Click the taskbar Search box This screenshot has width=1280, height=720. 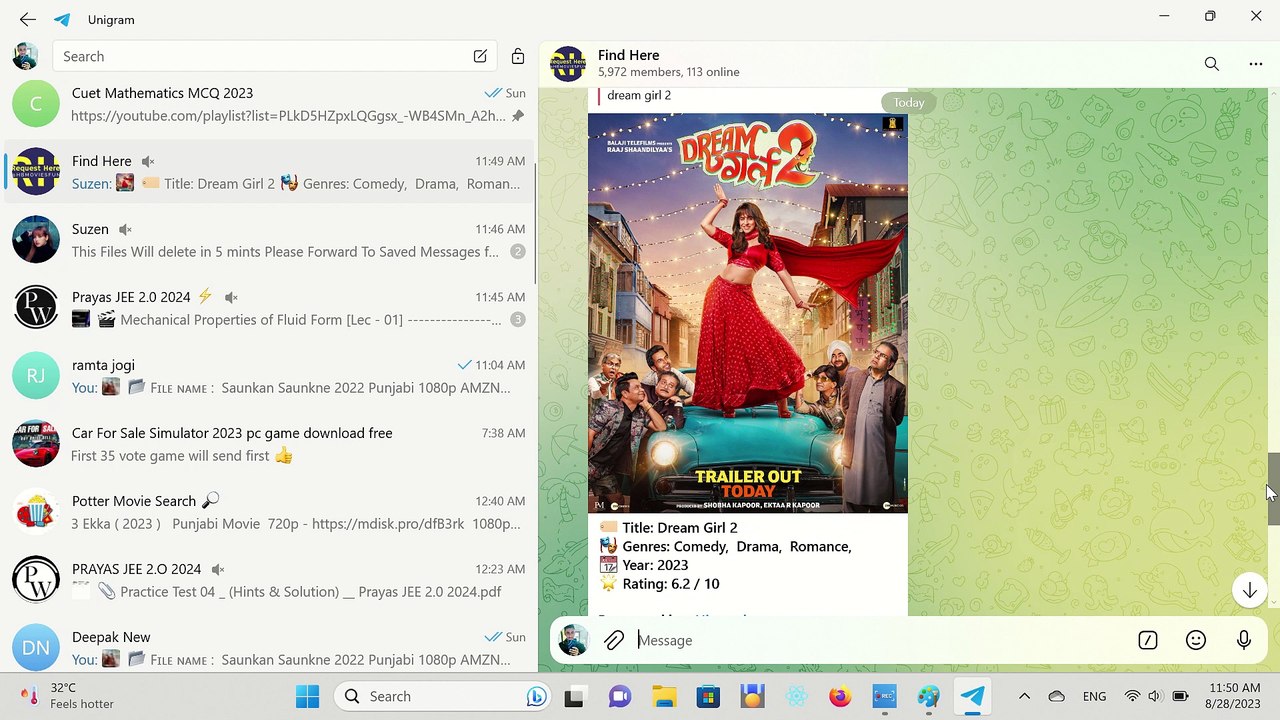pos(444,696)
